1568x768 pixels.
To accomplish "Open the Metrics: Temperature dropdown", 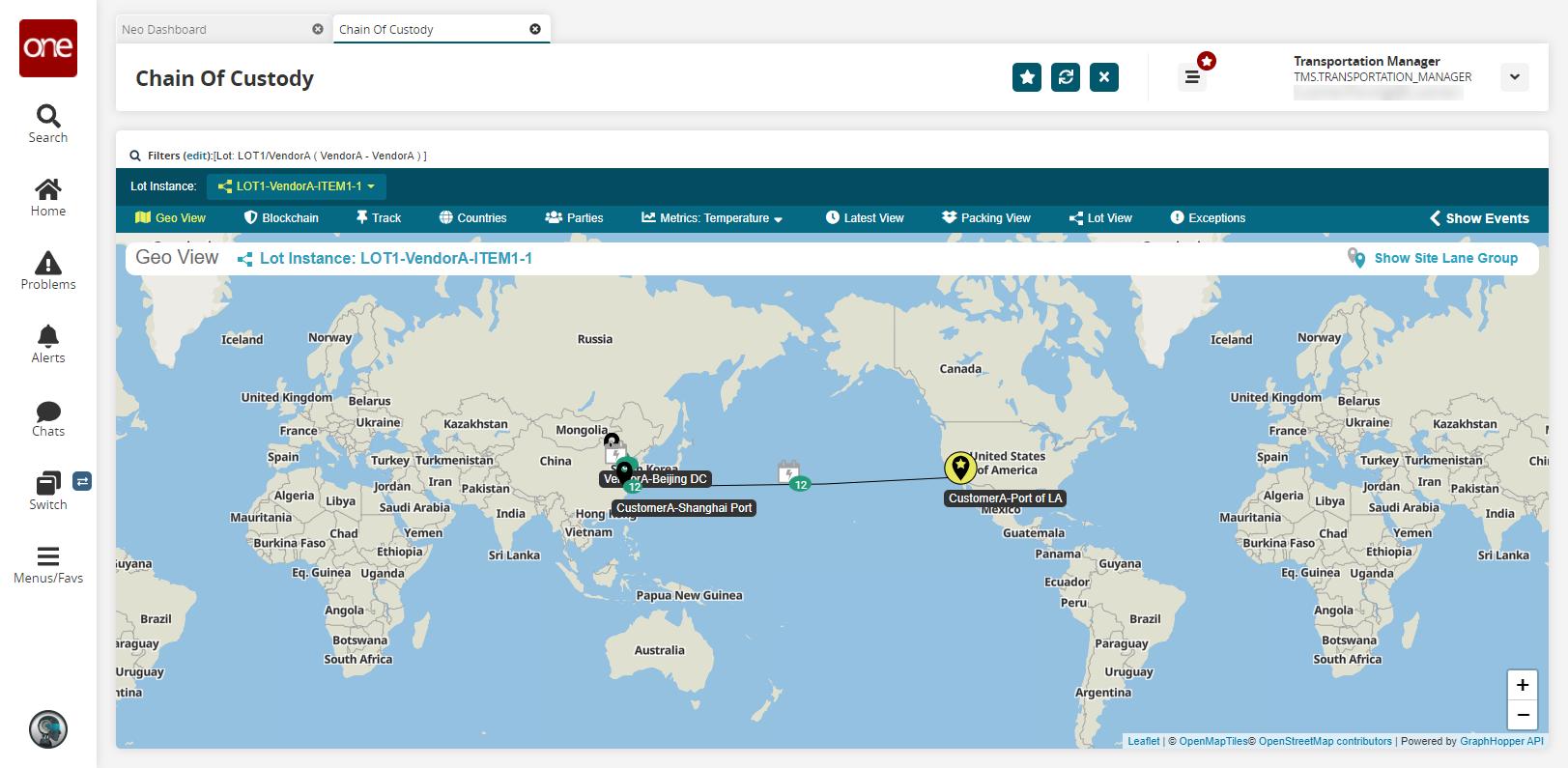I will click(x=712, y=218).
